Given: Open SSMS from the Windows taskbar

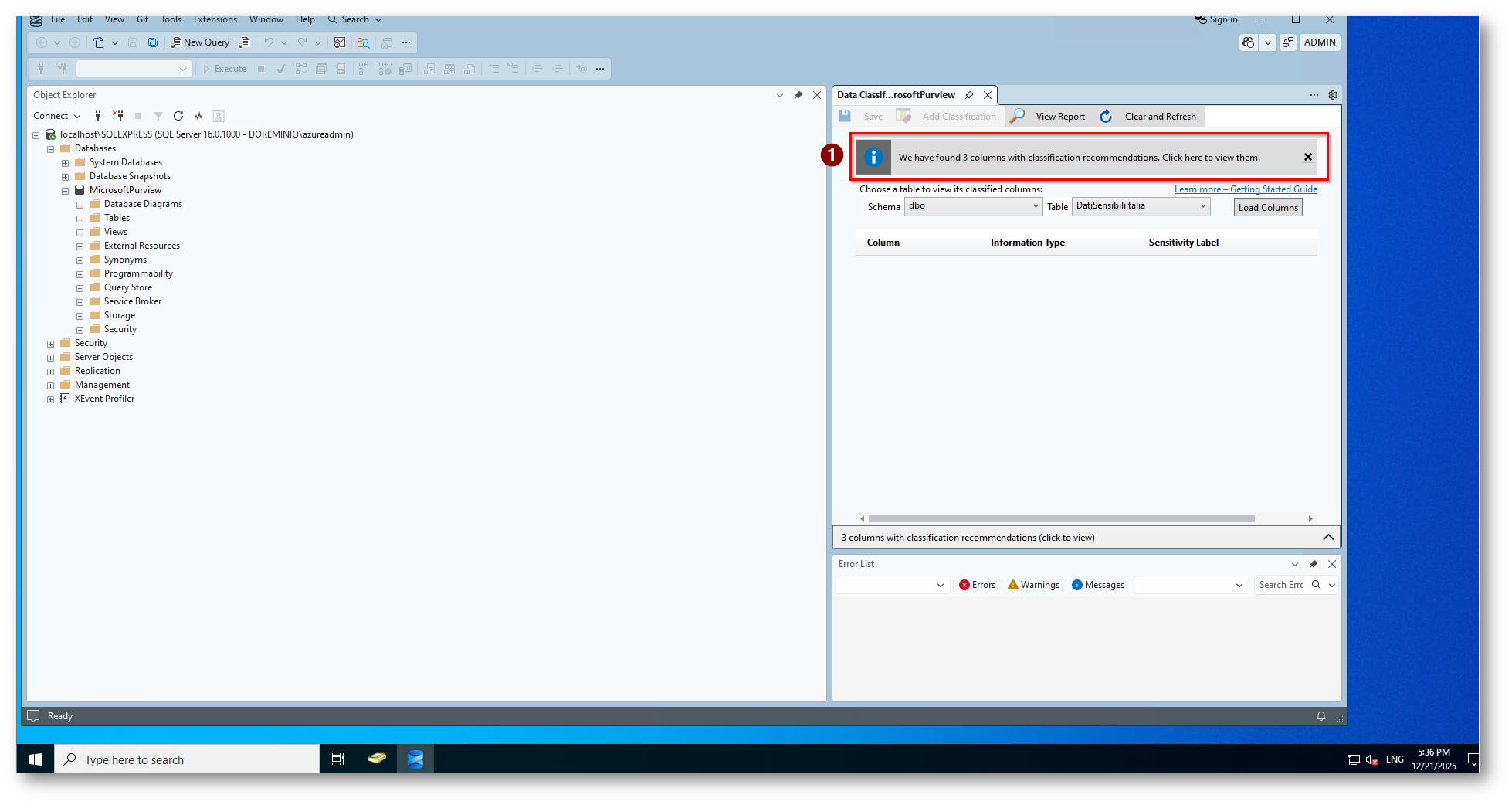Looking at the screenshot, I should click(x=415, y=759).
